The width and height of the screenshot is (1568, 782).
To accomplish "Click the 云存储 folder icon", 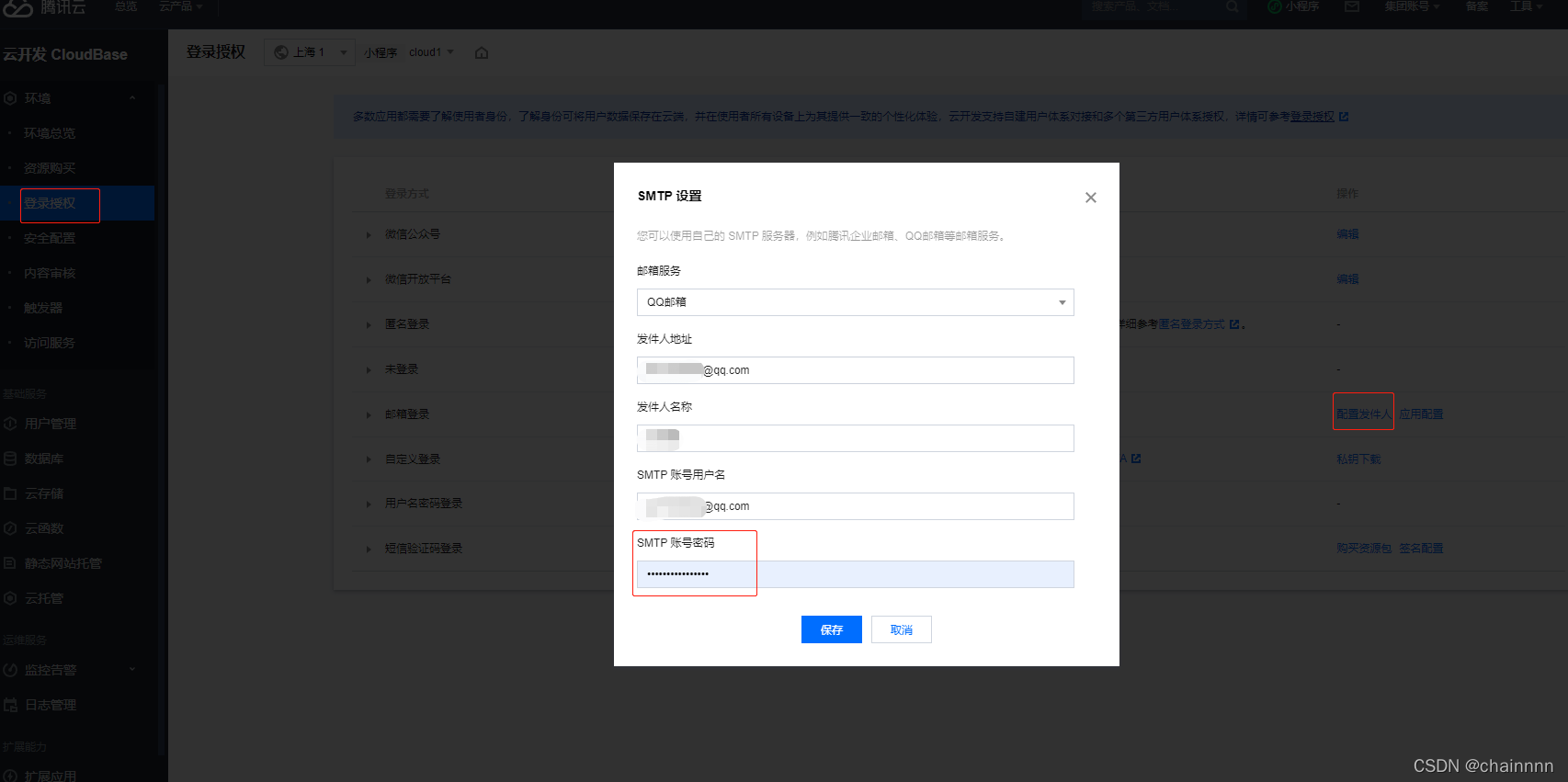I will [11, 493].
